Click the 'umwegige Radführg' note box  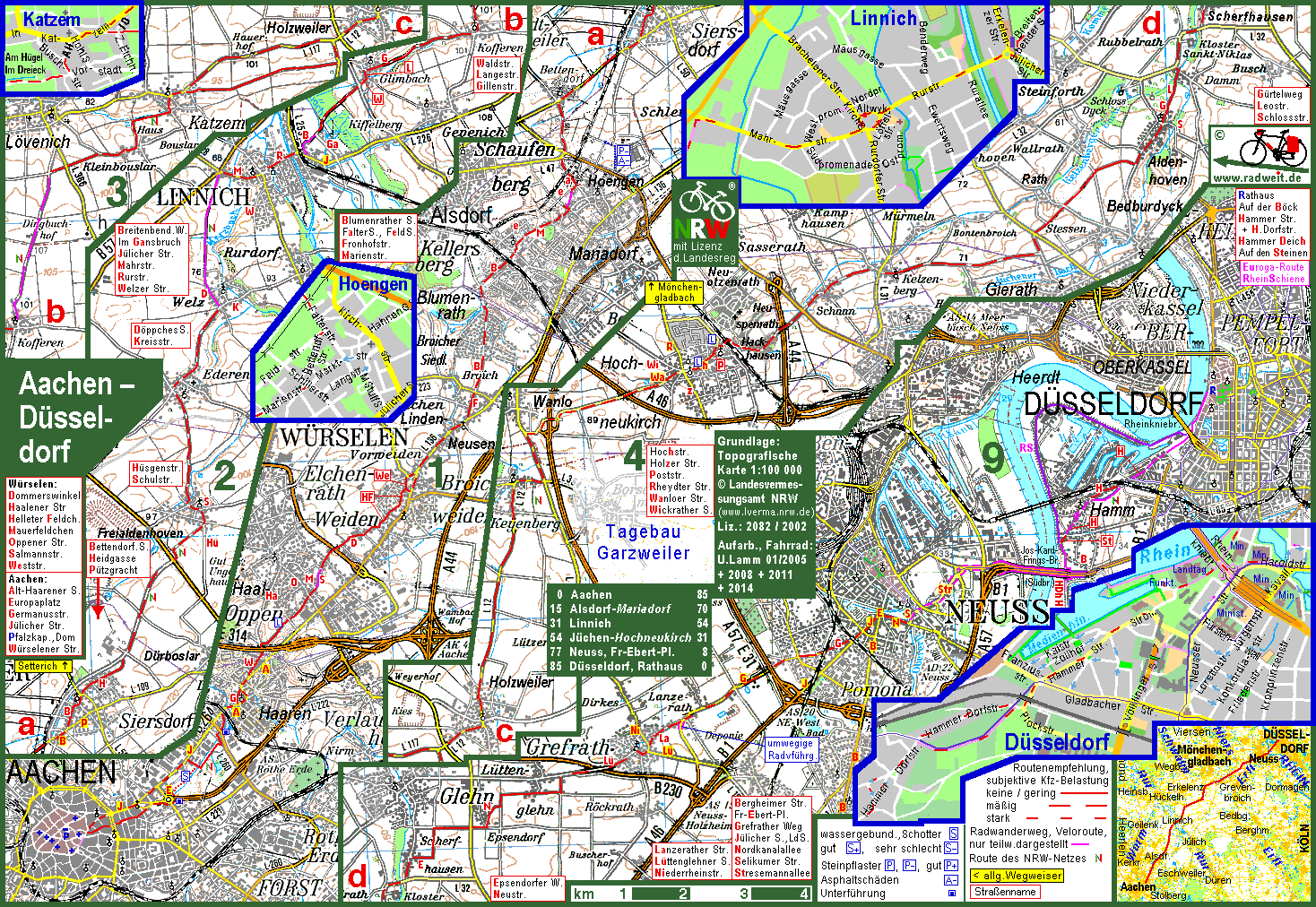[x=791, y=749]
